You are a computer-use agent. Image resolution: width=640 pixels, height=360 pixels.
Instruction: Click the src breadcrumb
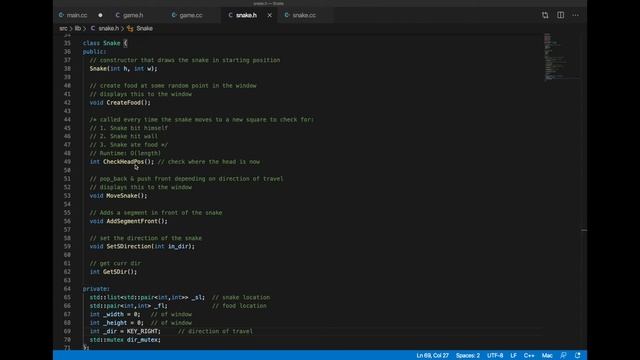tap(63, 28)
